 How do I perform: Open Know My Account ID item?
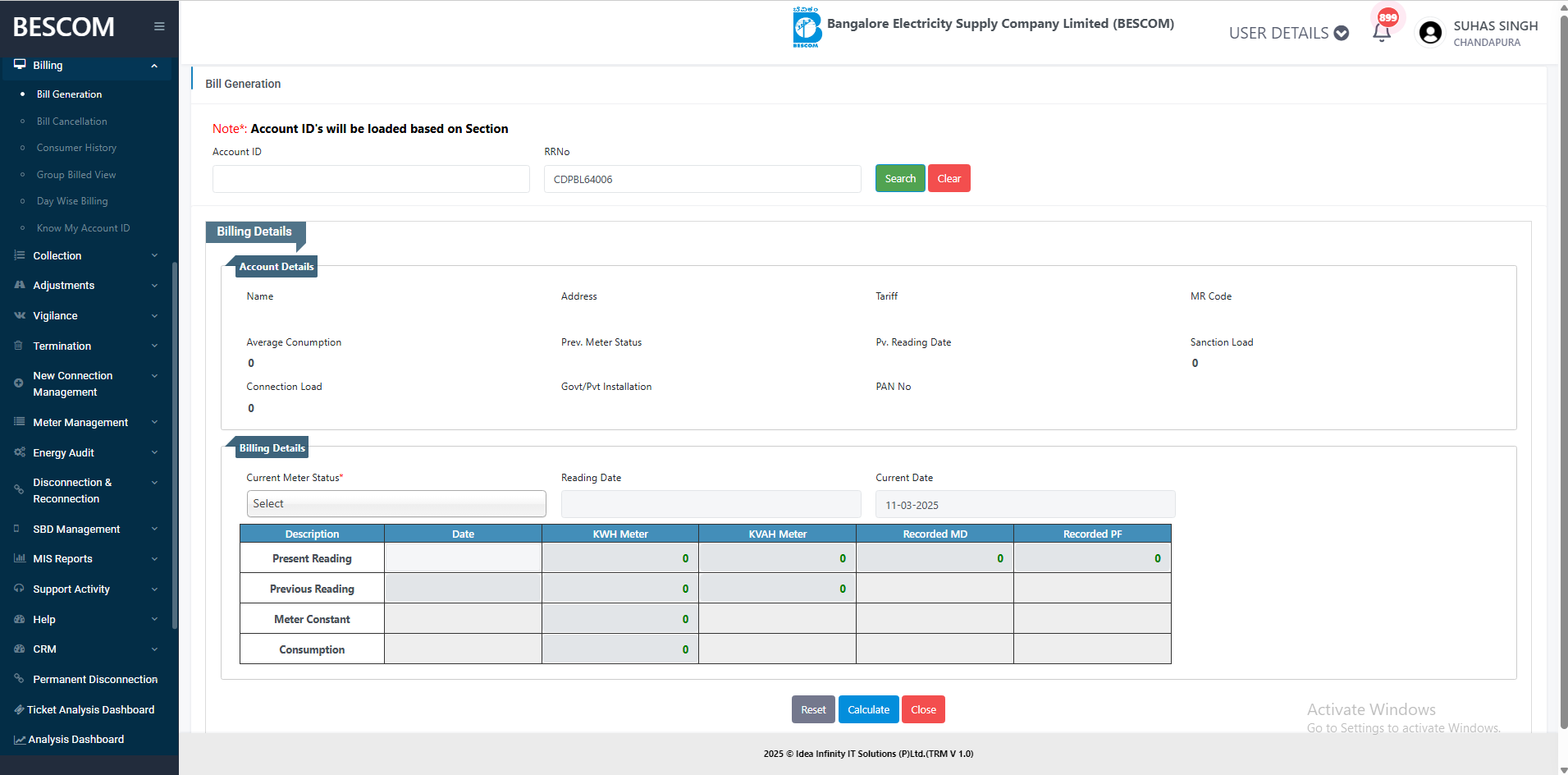[x=83, y=228]
